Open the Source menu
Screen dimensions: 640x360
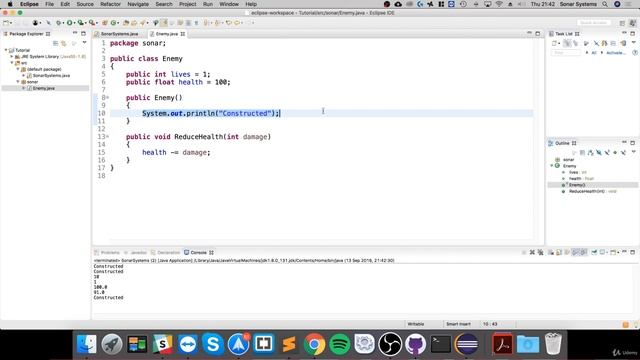click(x=85, y=4)
